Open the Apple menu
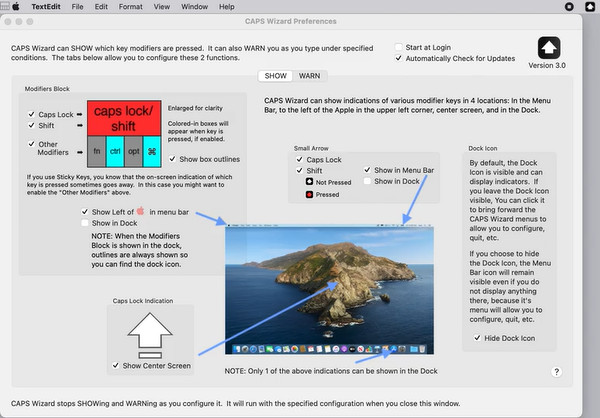 click(16, 7)
